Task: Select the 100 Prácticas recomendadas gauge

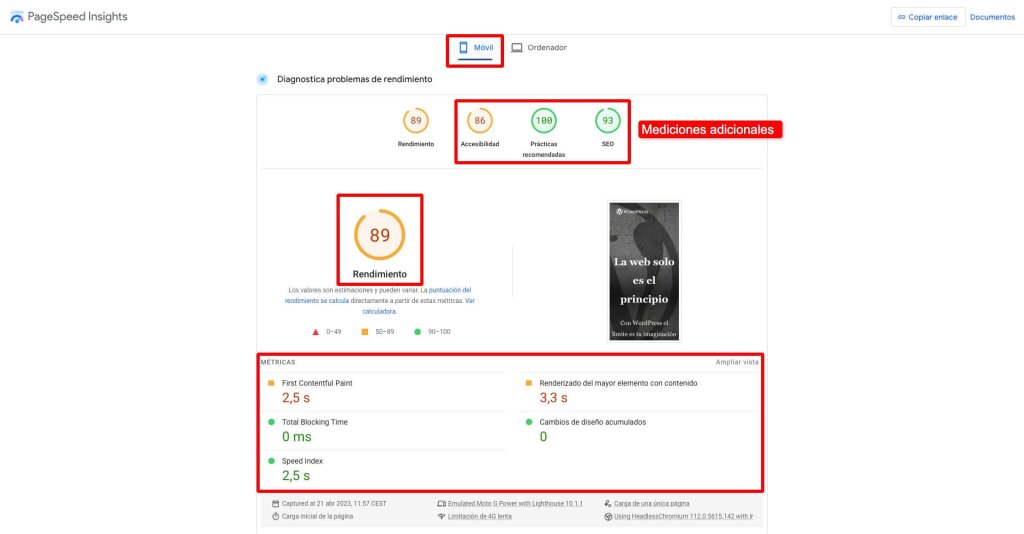Action: click(543, 121)
